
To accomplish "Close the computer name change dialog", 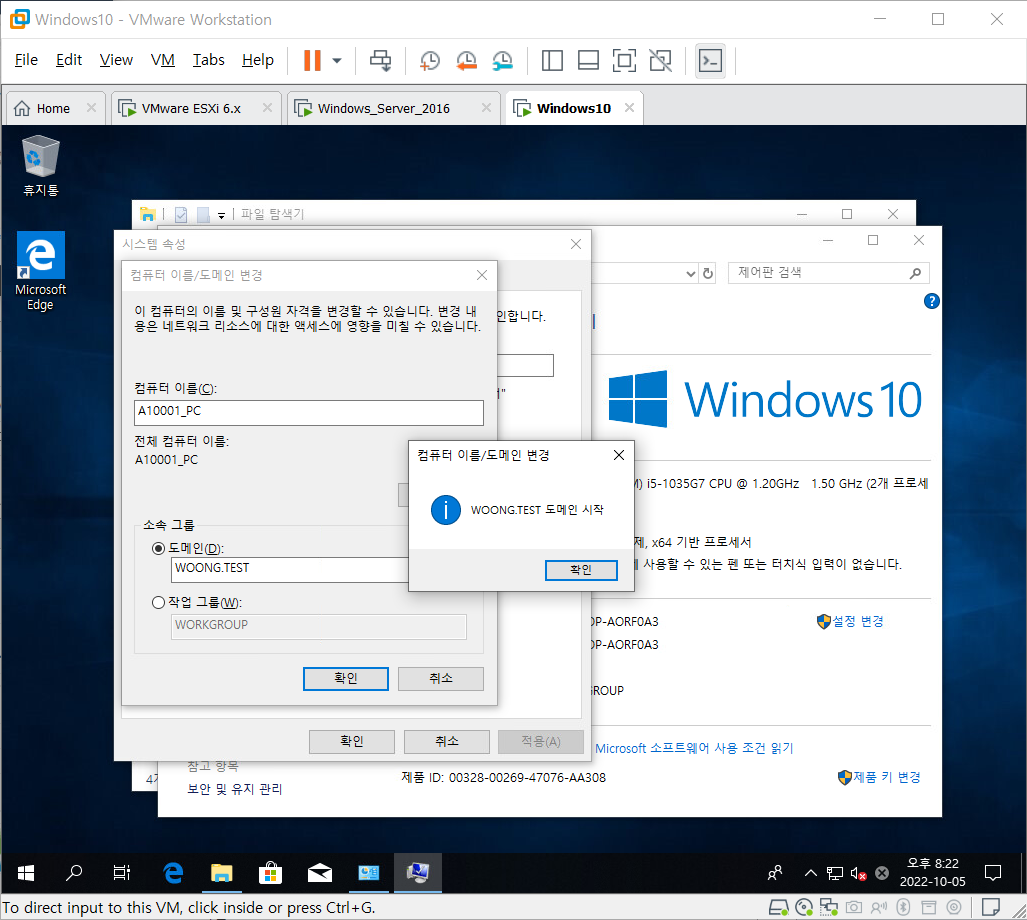I will (482, 275).
